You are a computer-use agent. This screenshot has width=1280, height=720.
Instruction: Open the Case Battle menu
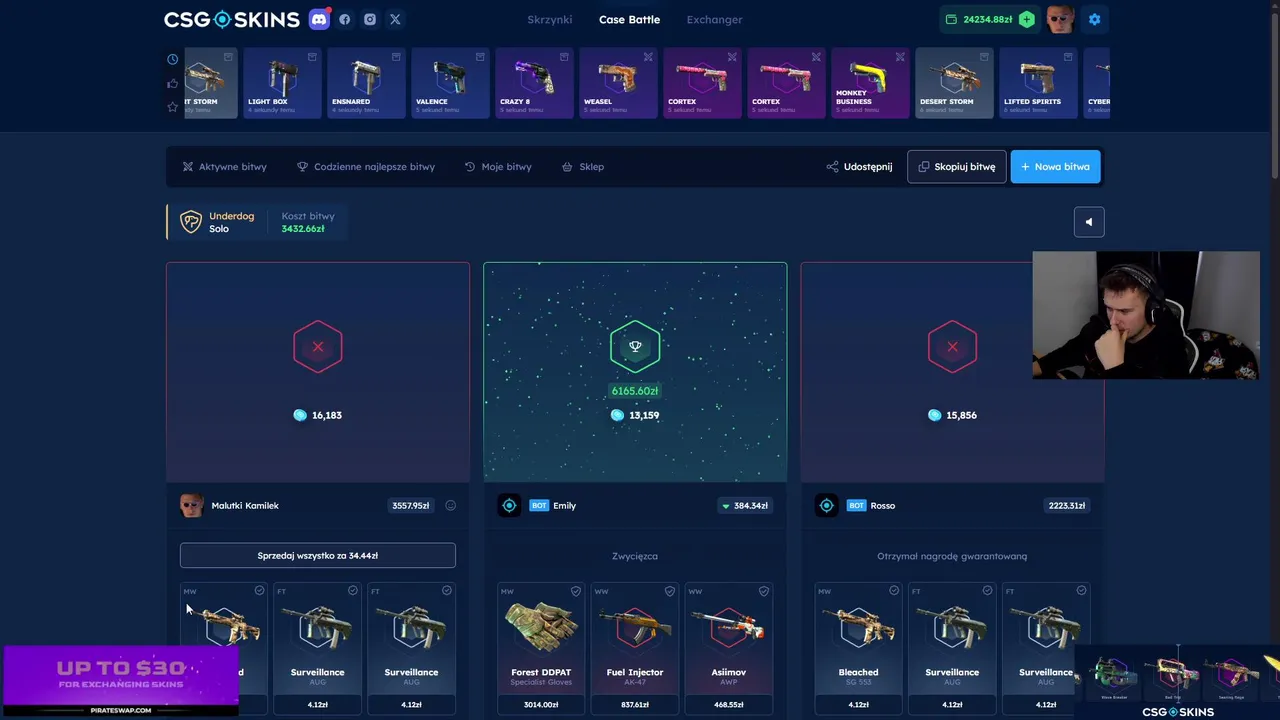click(x=629, y=20)
